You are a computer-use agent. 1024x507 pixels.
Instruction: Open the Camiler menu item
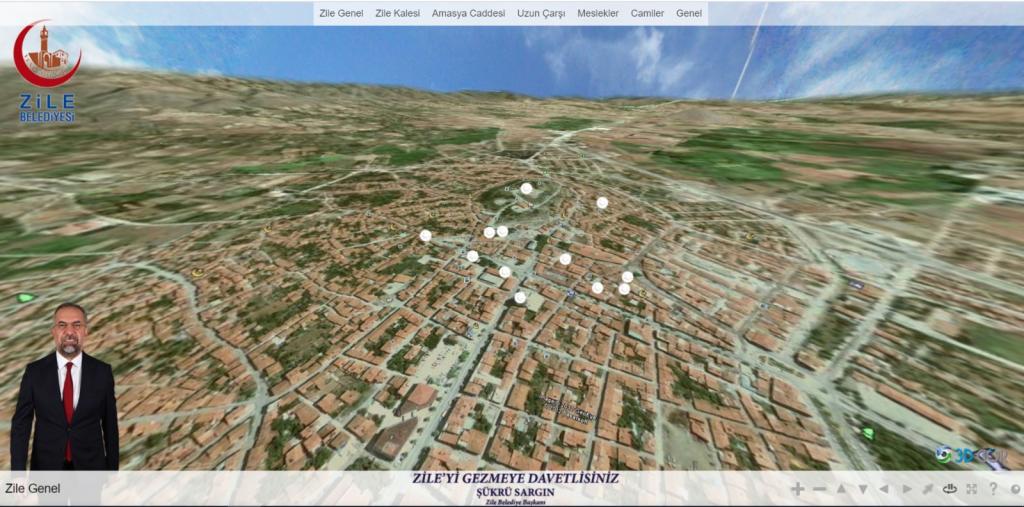pyautogui.click(x=647, y=13)
